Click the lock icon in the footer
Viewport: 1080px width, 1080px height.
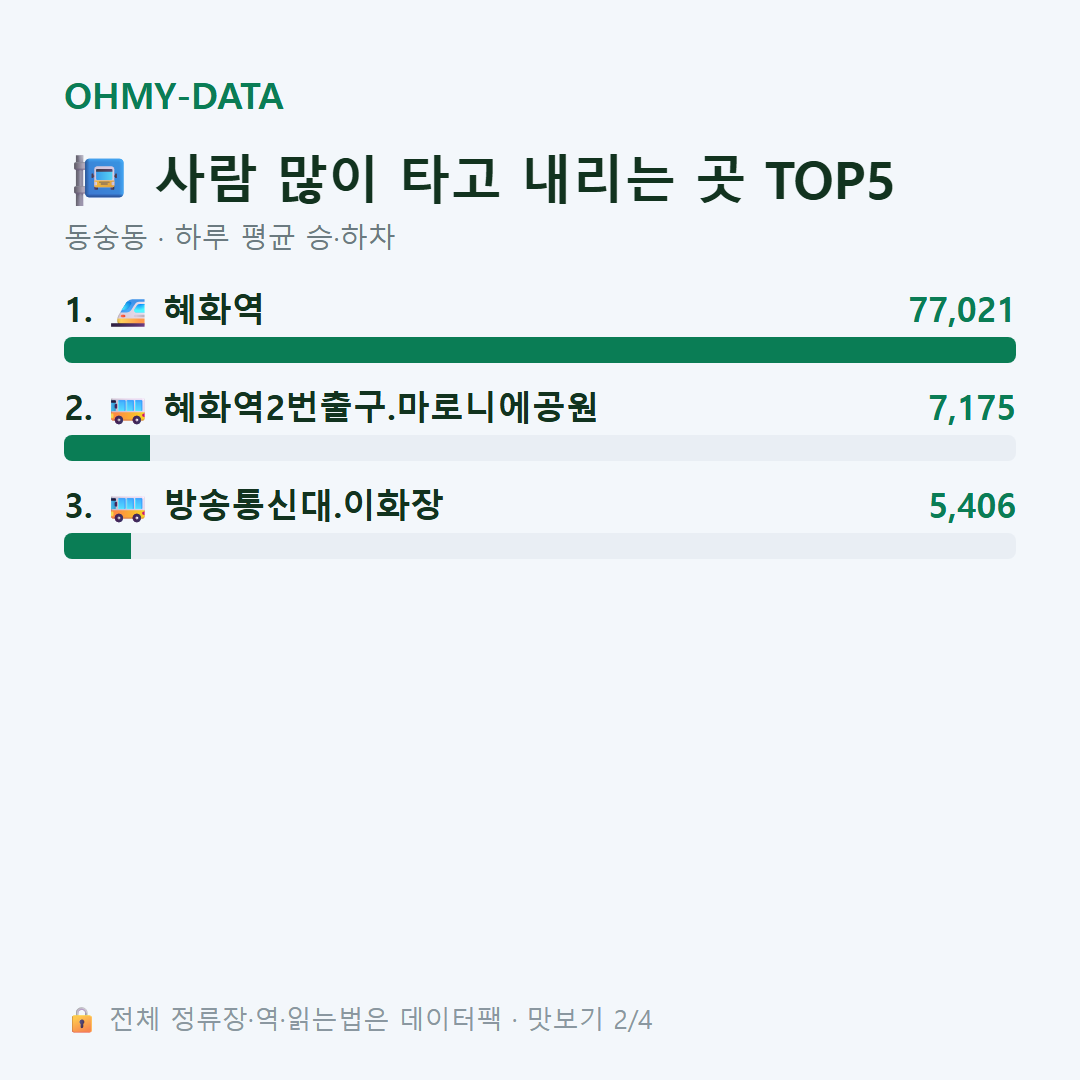click(81, 1019)
